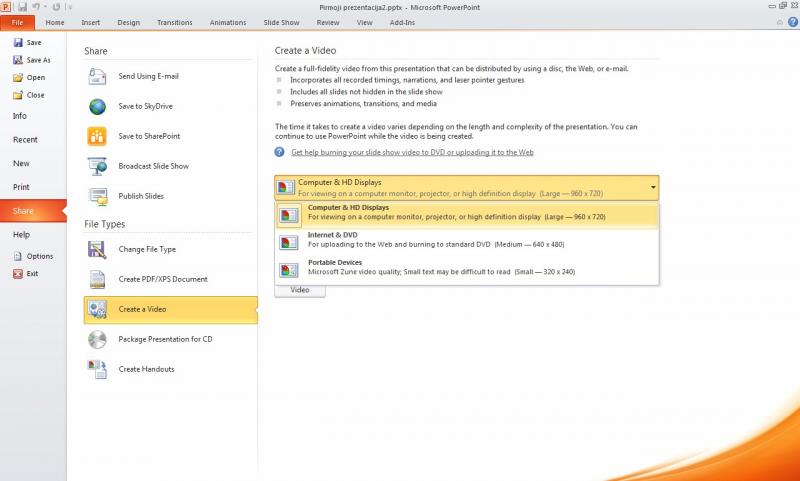Open the File tab
This screenshot has width=800, height=481.
point(17,22)
